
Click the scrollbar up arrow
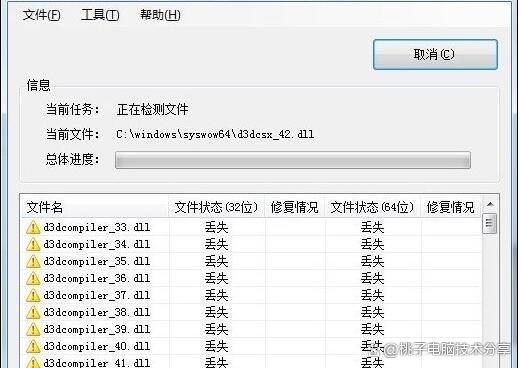pos(490,204)
